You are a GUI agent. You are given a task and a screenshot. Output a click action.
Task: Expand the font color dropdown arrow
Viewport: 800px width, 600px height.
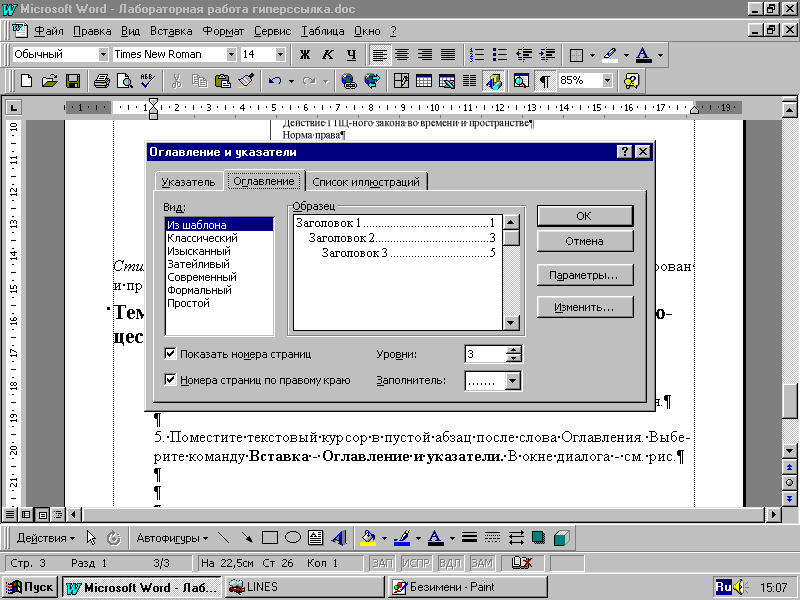pos(660,54)
